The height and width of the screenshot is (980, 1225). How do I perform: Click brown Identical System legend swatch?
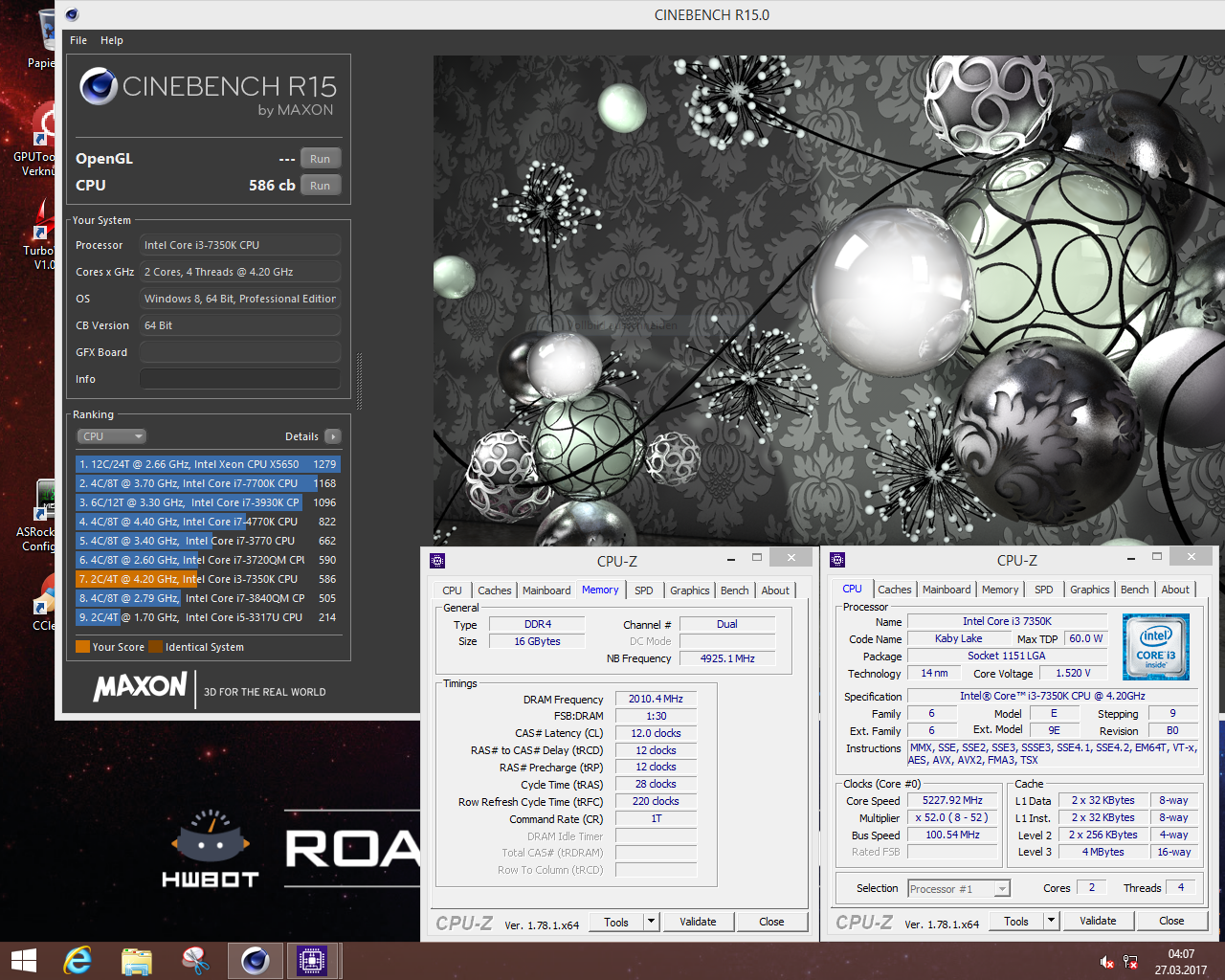point(155,647)
